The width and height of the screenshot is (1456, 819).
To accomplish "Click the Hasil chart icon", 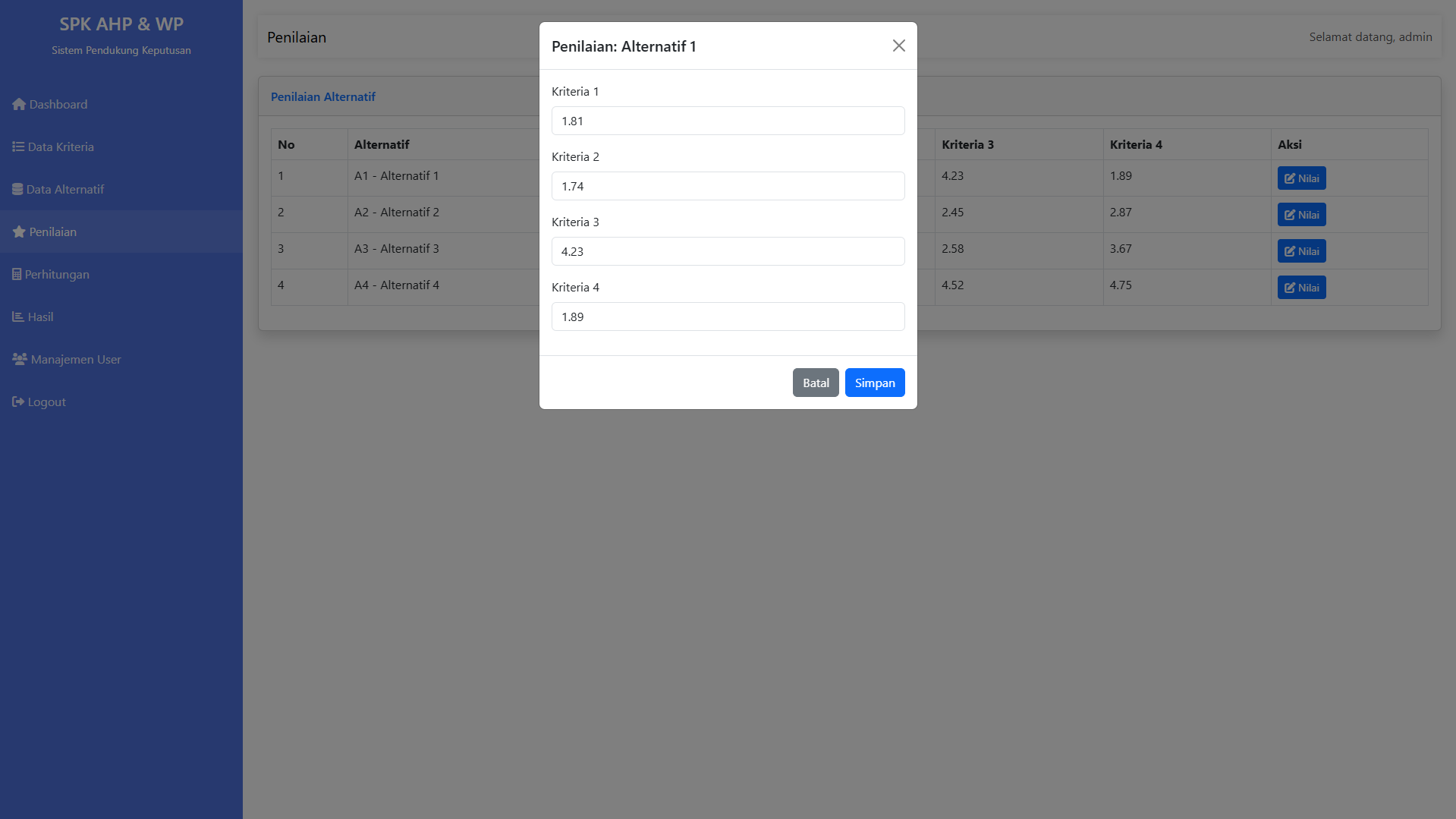I will tap(18, 317).
